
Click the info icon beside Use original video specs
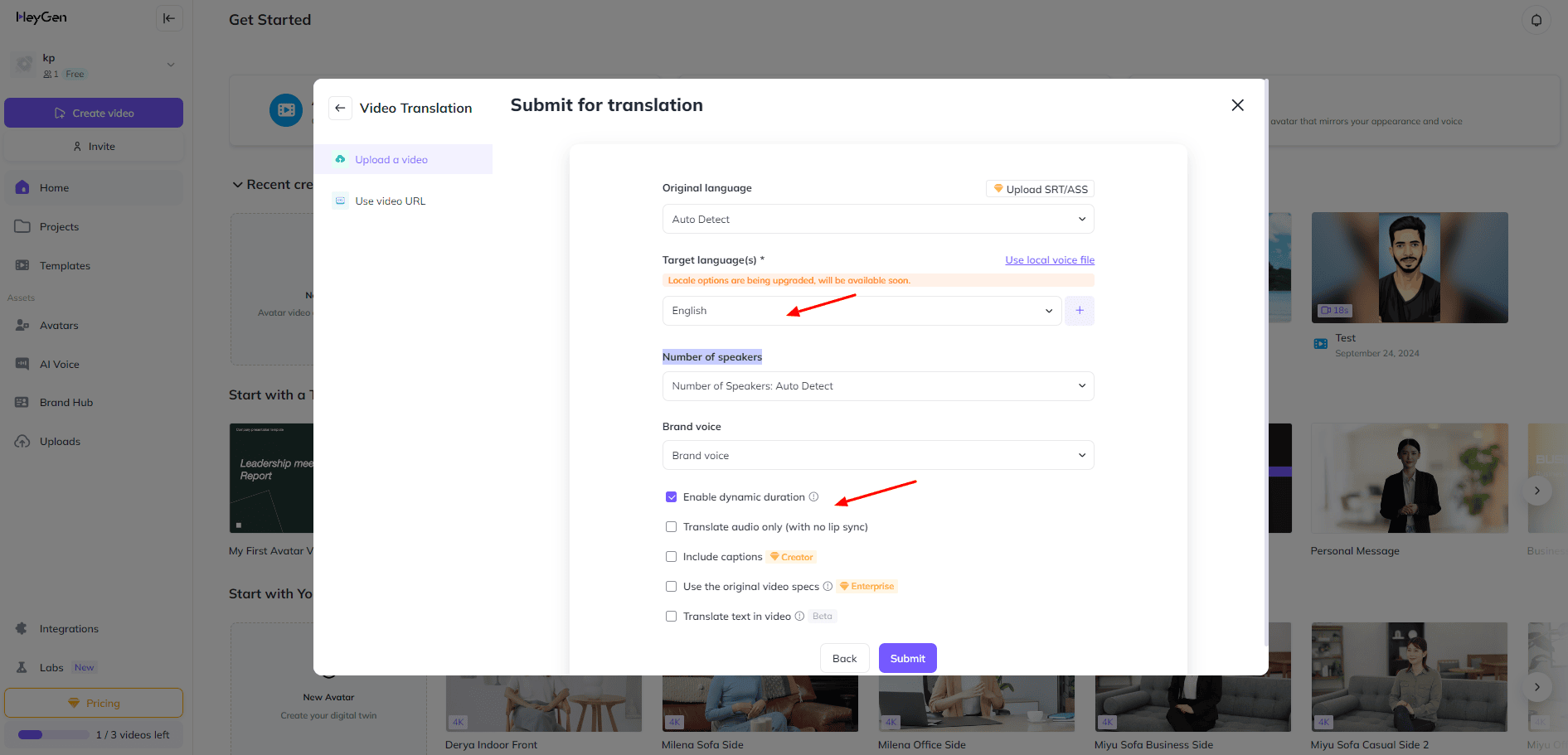click(828, 587)
